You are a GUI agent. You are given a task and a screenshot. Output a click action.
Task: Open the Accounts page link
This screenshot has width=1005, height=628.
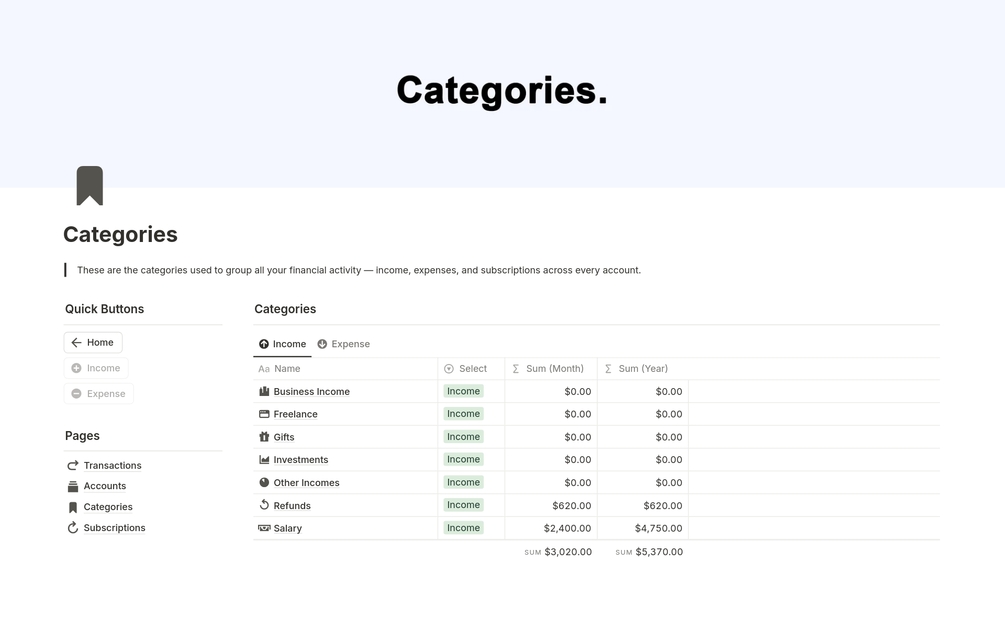tap(104, 486)
